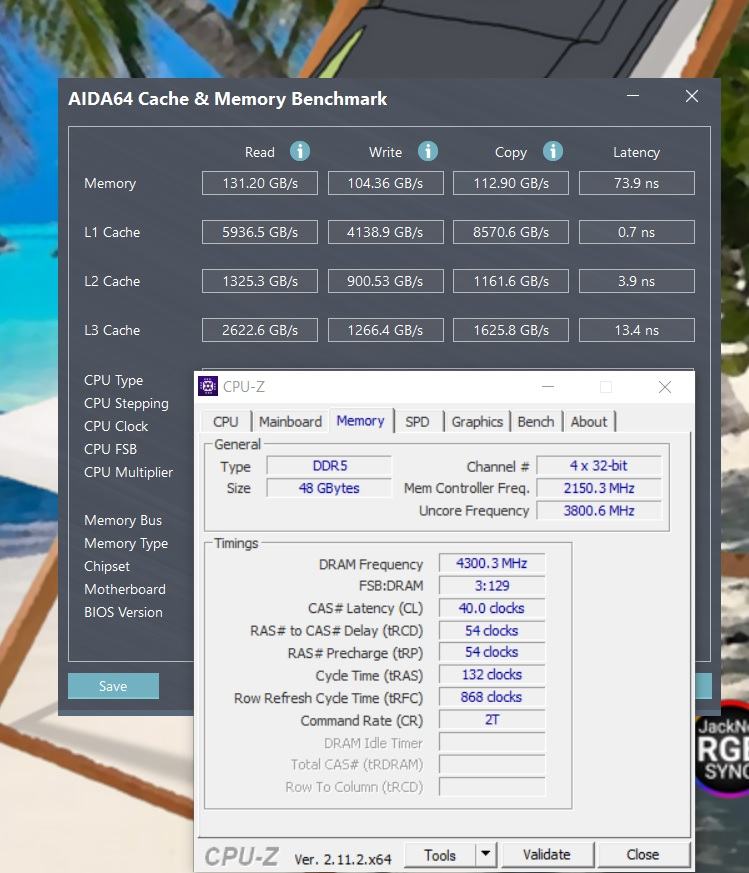
Task: Click the L3 Cache Write value 1266.4 GB/s
Action: [x=385, y=330]
